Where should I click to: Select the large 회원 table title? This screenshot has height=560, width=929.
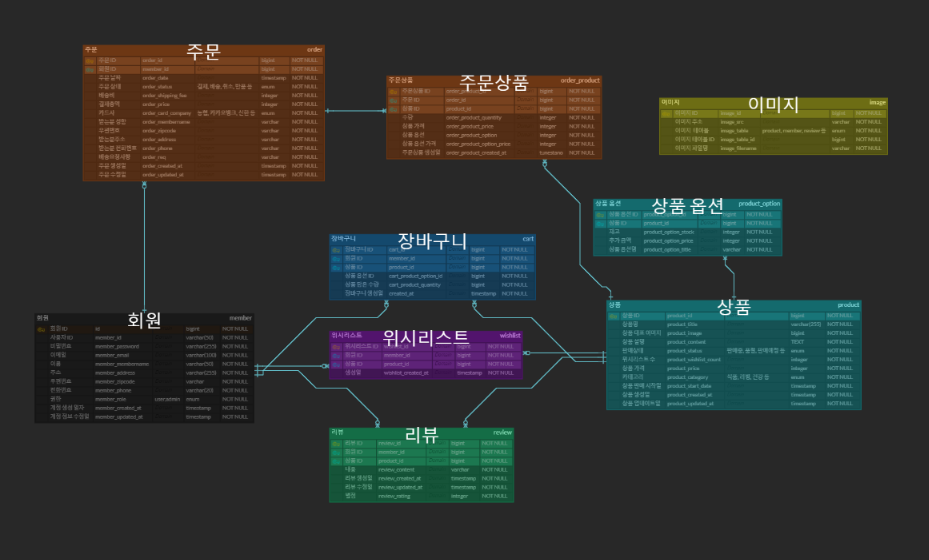click(x=144, y=320)
